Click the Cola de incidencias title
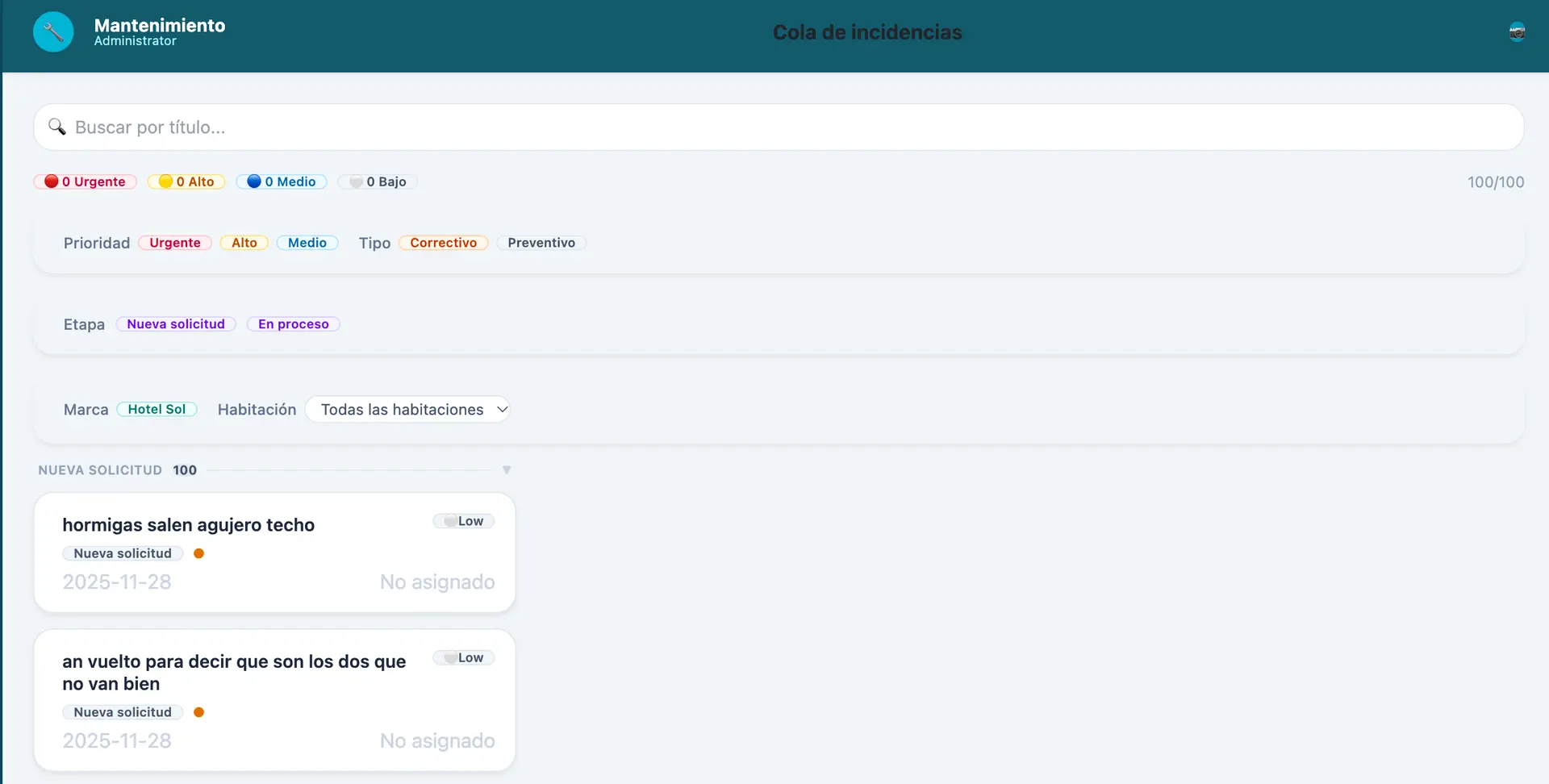The height and width of the screenshot is (784, 1549). [867, 32]
